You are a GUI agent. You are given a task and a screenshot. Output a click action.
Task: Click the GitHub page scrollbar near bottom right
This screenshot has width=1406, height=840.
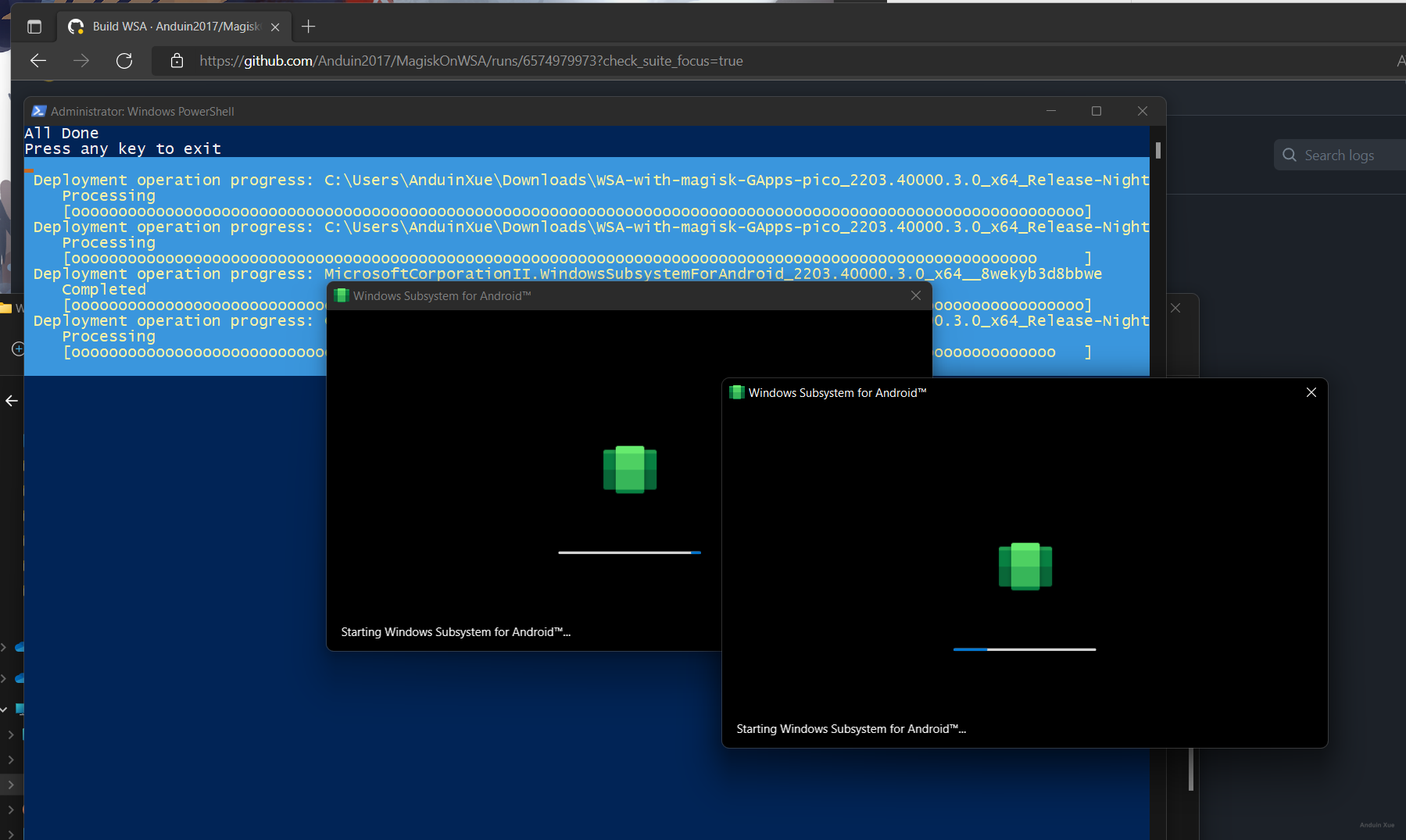[x=1191, y=770]
